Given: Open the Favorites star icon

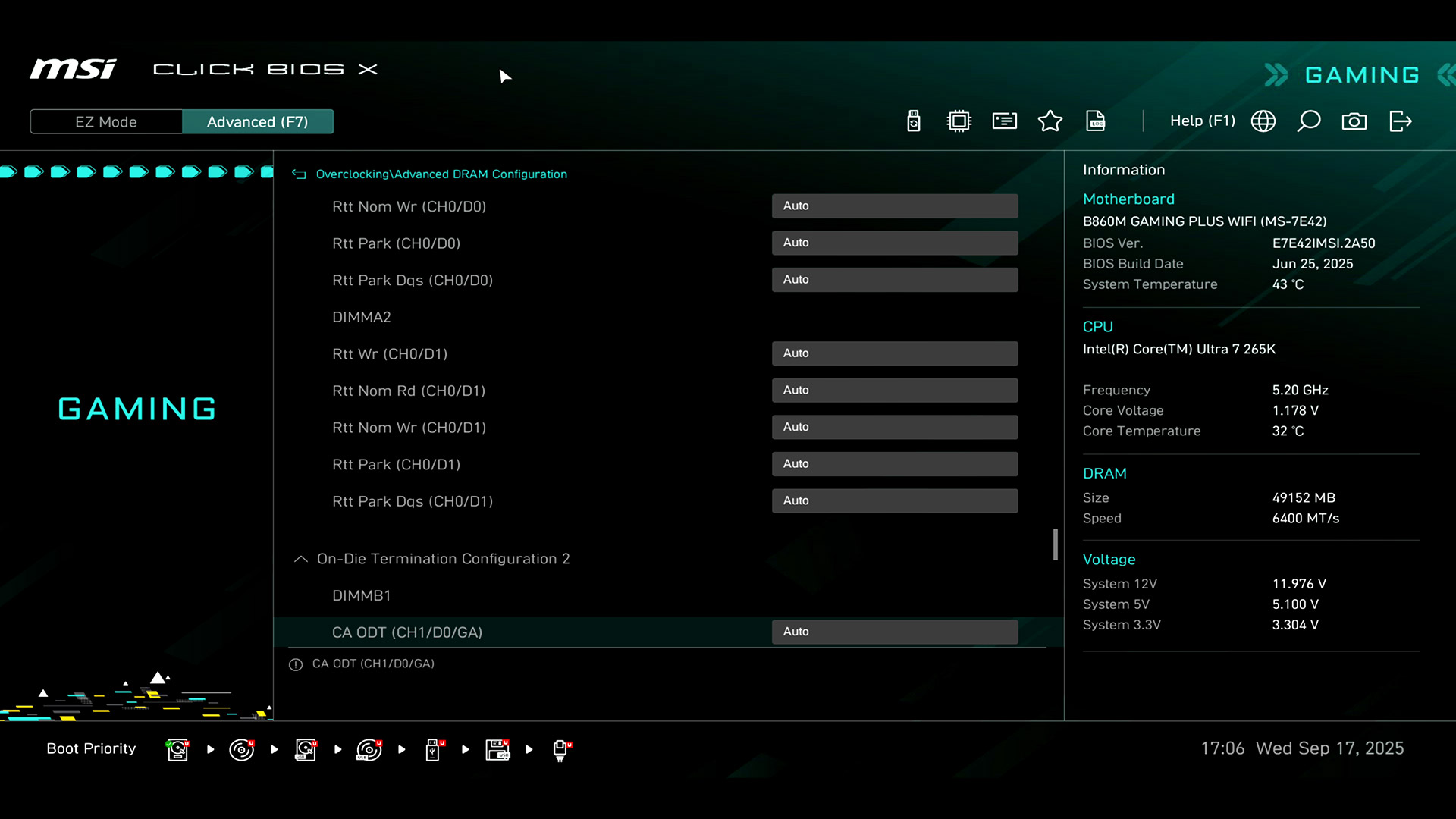Looking at the screenshot, I should [1050, 121].
